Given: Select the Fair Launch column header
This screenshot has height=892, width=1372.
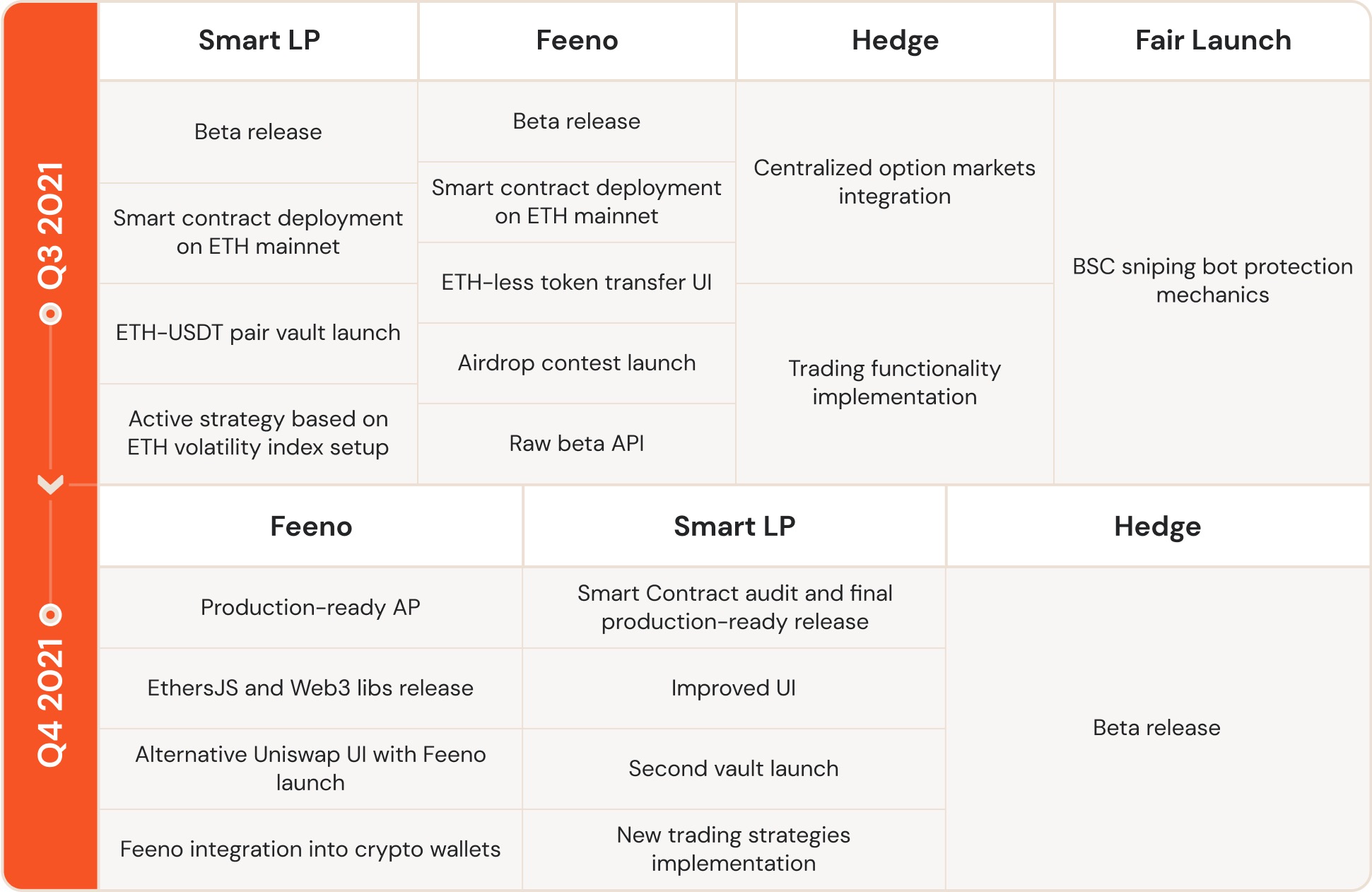Looking at the screenshot, I should [x=1213, y=40].
